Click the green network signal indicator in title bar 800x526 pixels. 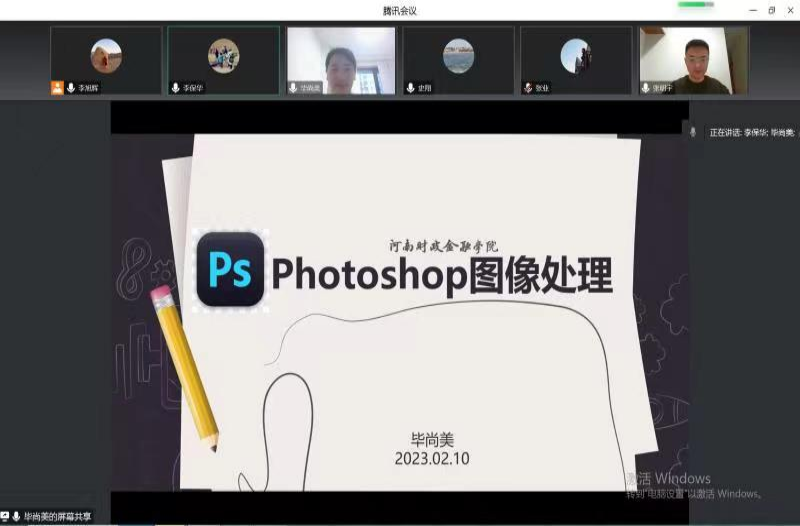click(694, 5)
